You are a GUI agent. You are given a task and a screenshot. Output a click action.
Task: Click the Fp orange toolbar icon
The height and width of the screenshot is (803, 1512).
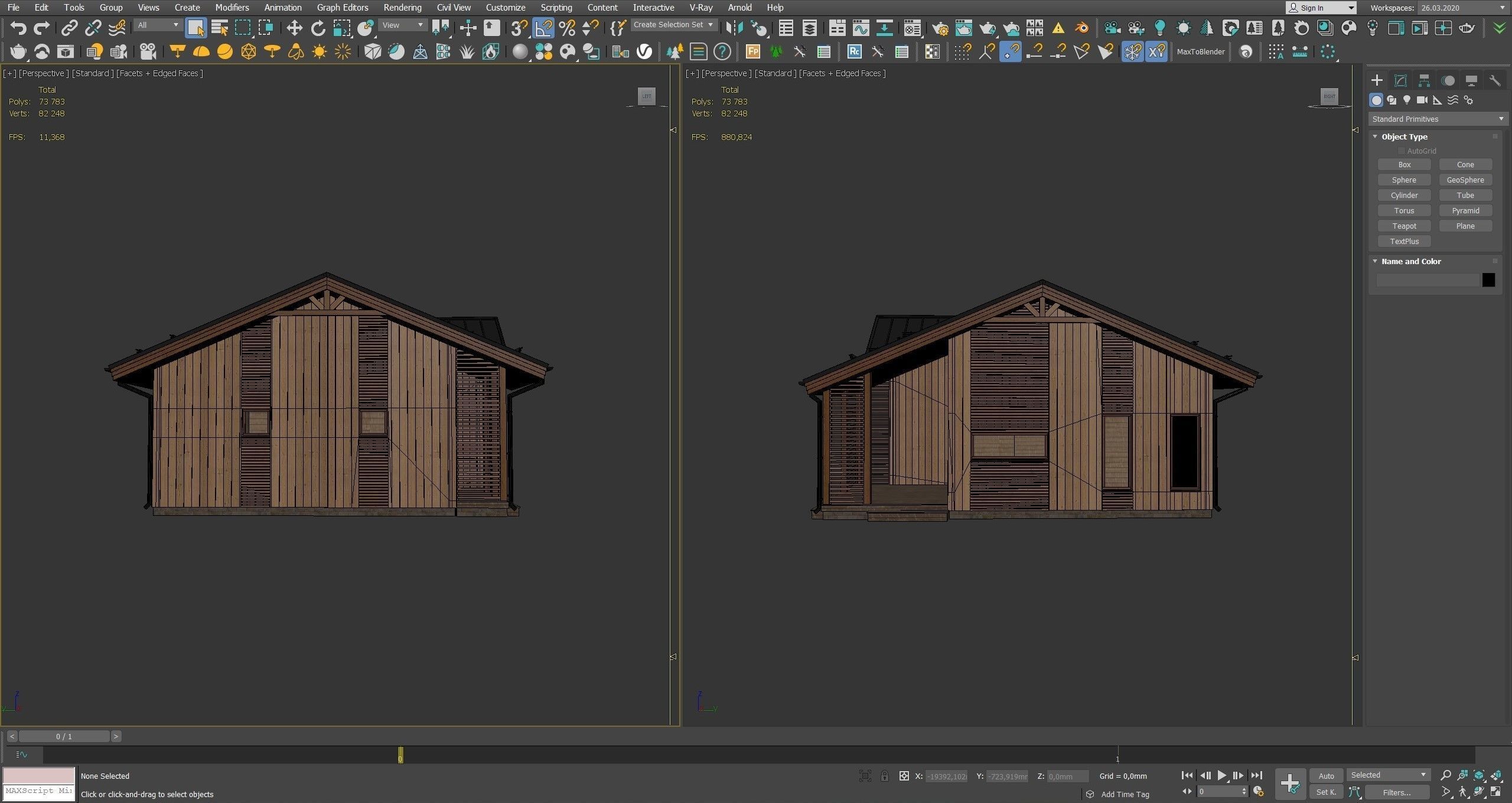point(752,52)
